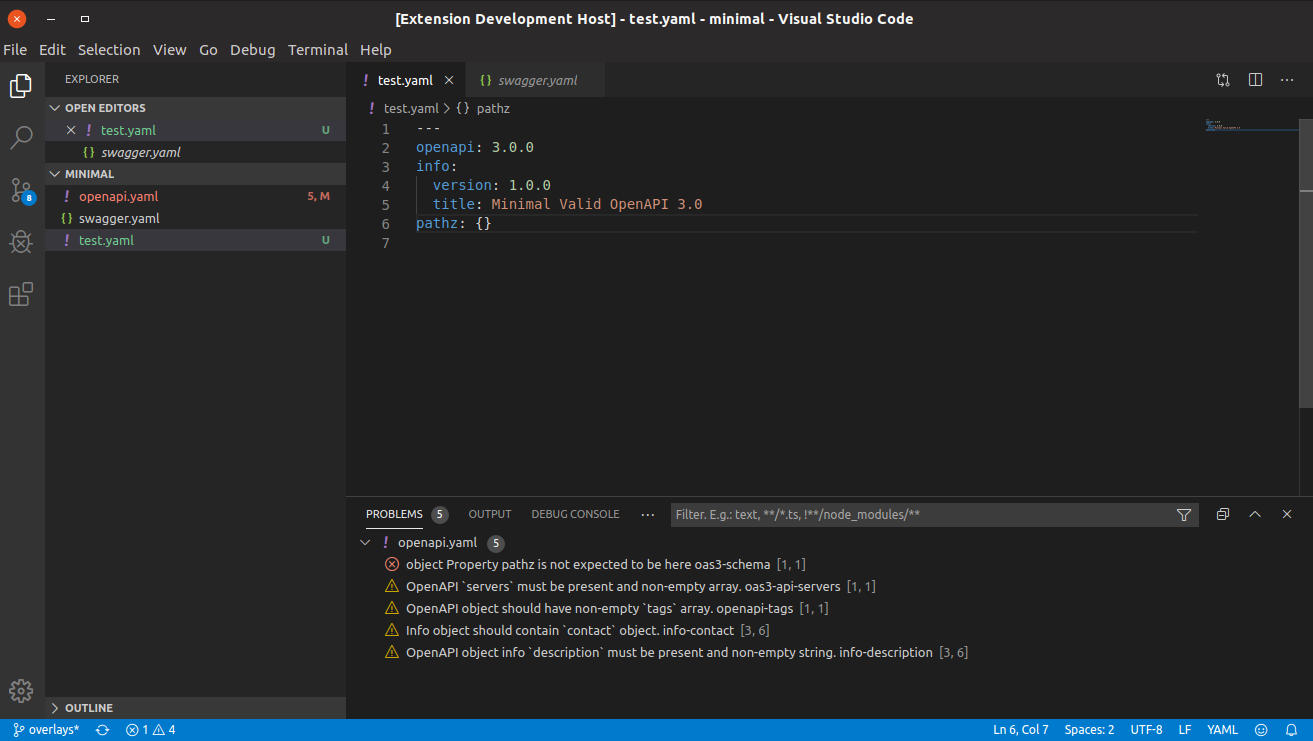Open swagger.yaml in the Minimal folder
Viewport: 1313px width, 741px height.
click(x=195, y=218)
